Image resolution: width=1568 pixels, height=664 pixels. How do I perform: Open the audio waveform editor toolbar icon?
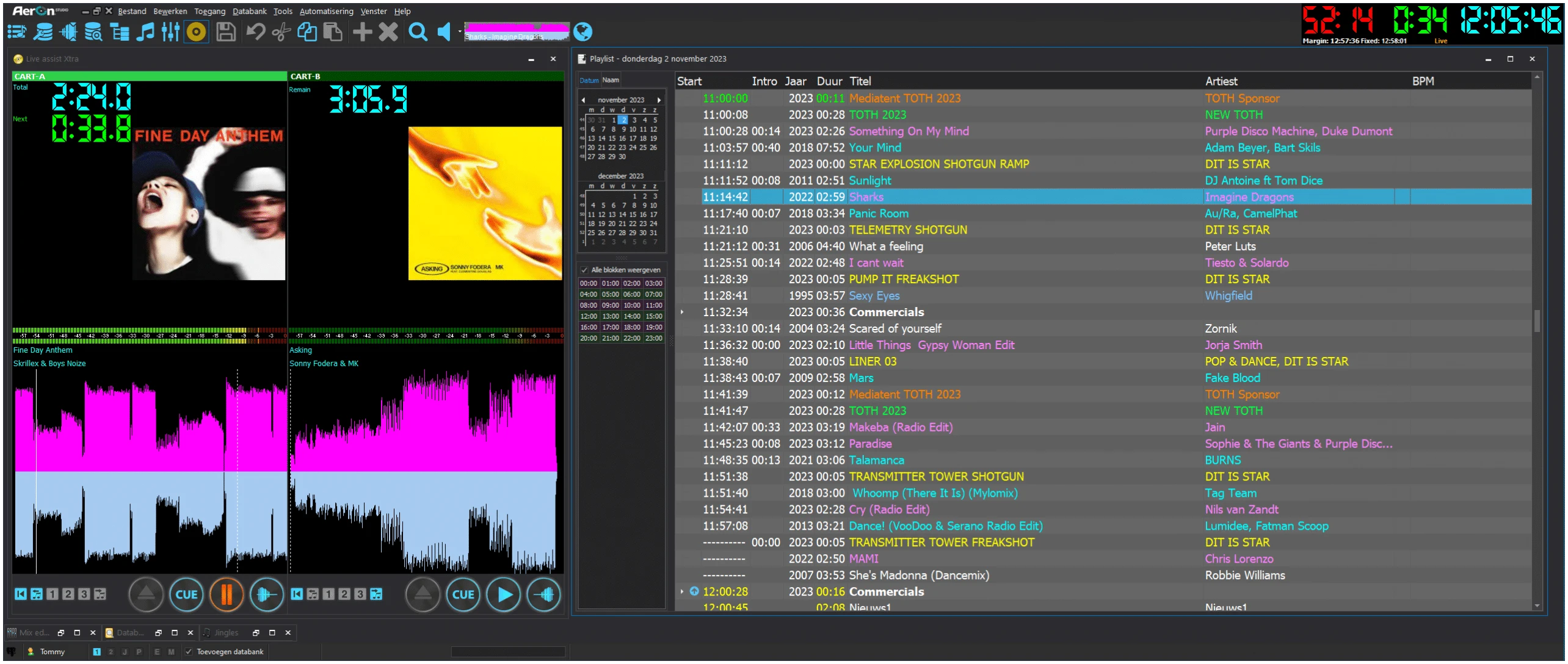pos(69,32)
